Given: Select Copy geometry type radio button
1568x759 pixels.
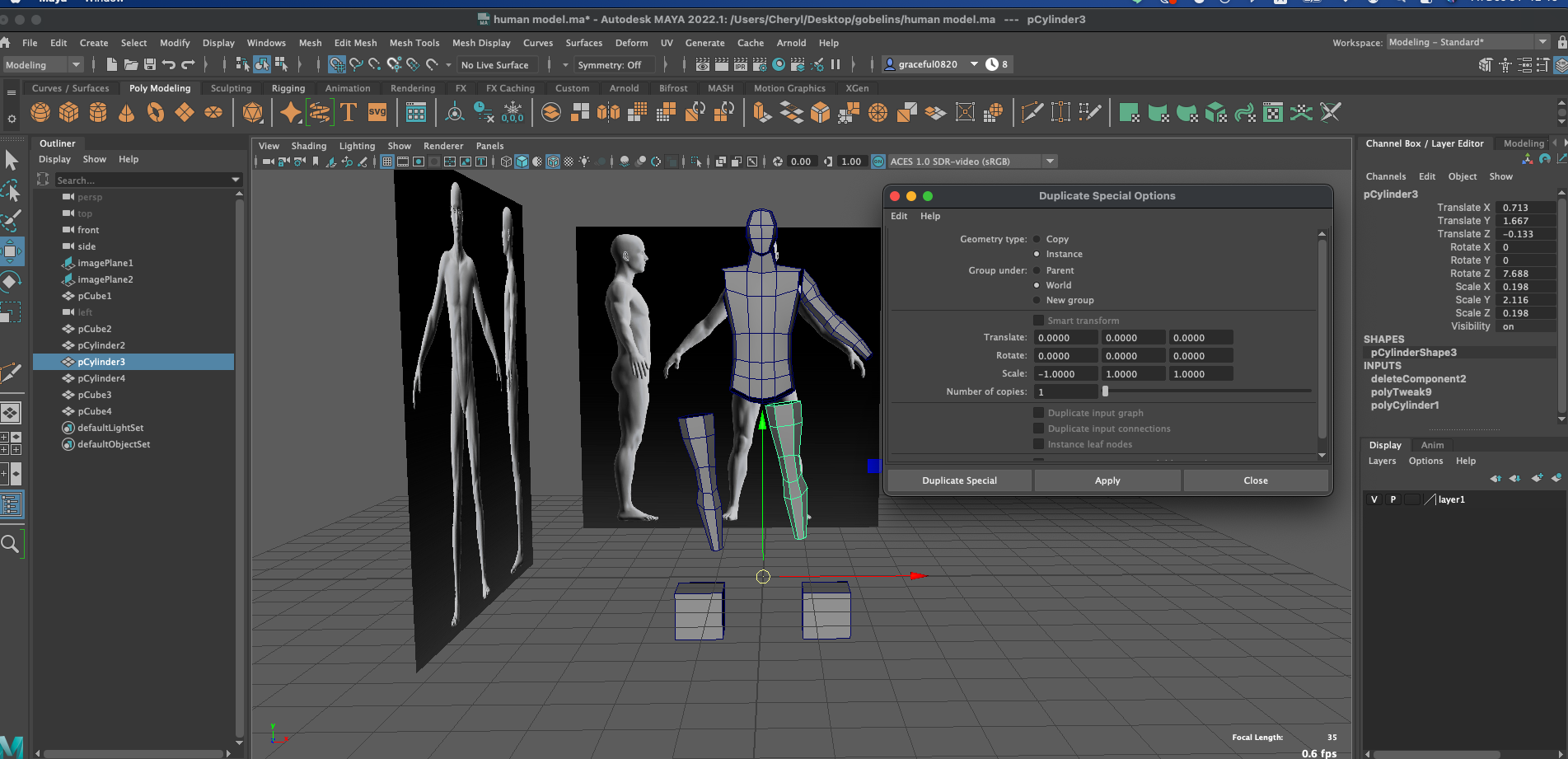Looking at the screenshot, I should (1037, 239).
